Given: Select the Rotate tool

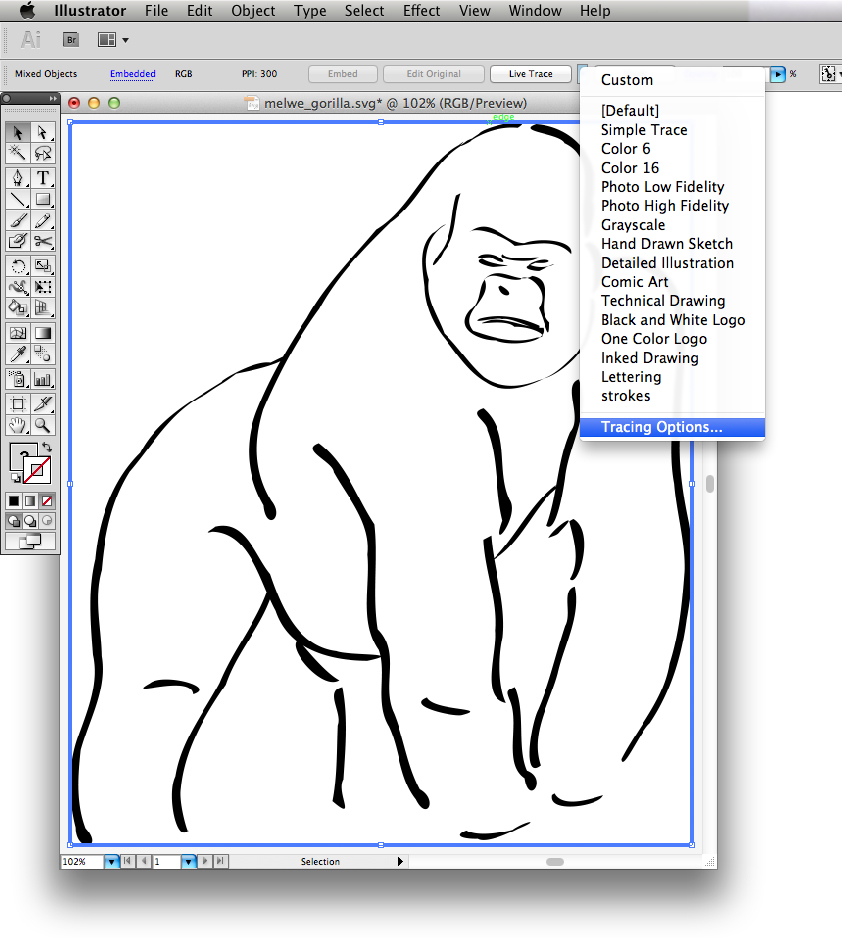Looking at the screenshot, I should point(17,264).
